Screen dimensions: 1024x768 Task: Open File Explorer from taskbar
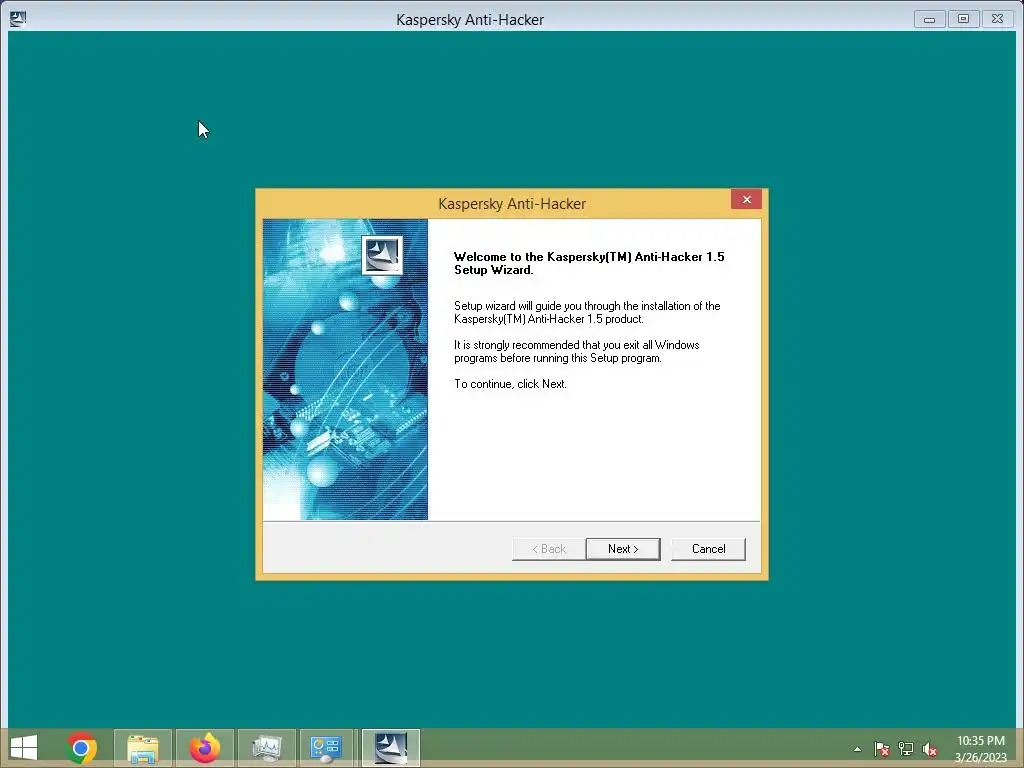coord(143,748)
